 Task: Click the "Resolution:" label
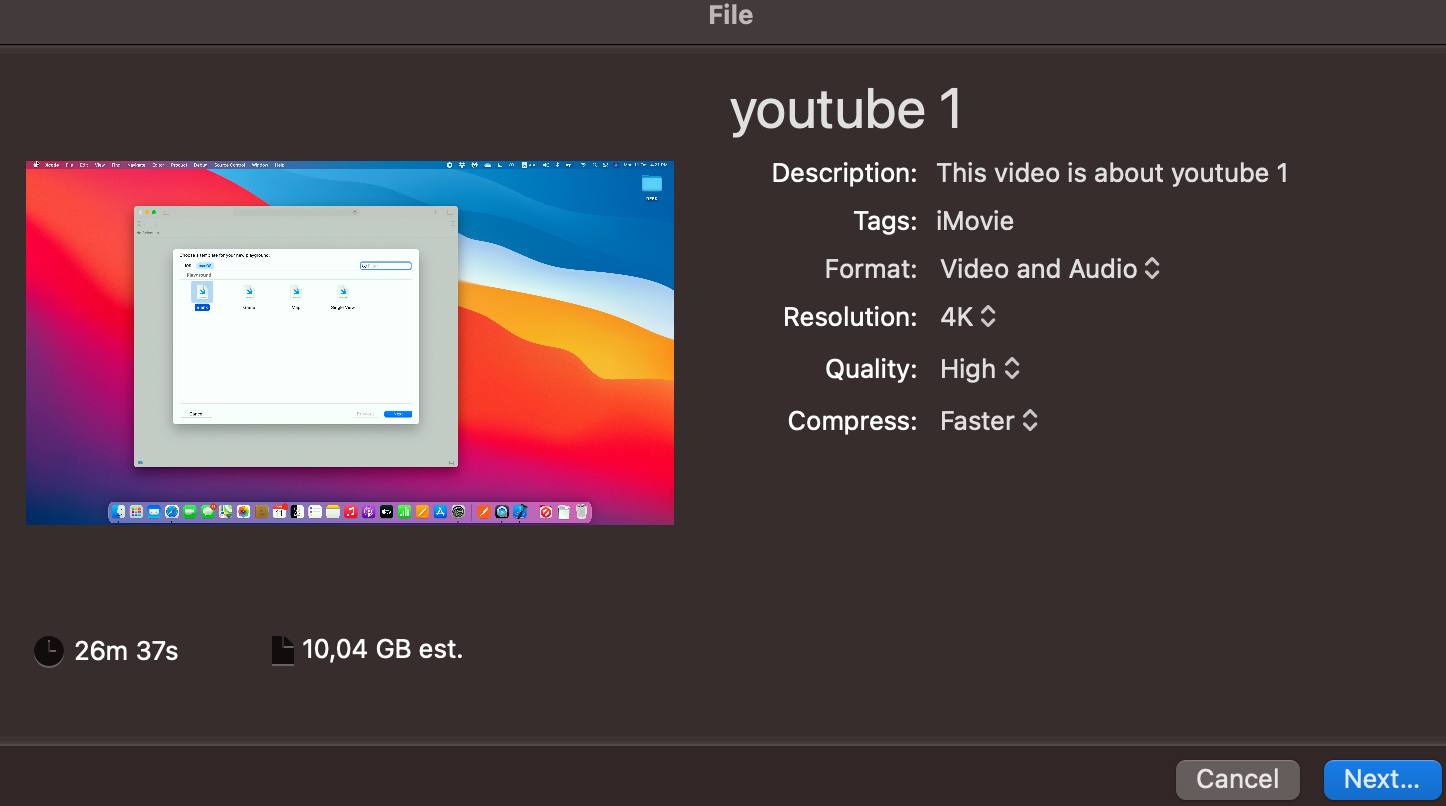click(850, 317)
